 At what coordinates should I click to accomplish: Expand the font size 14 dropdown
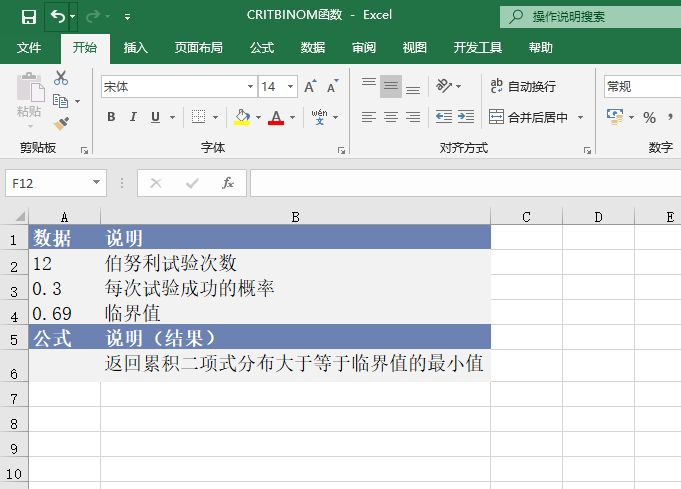[291, 87]
